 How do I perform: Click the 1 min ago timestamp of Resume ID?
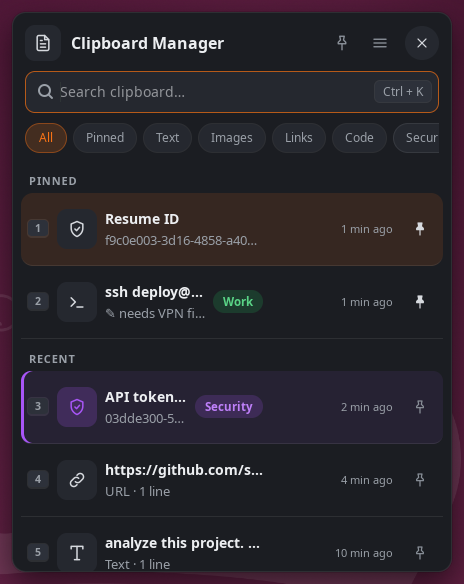366,229
